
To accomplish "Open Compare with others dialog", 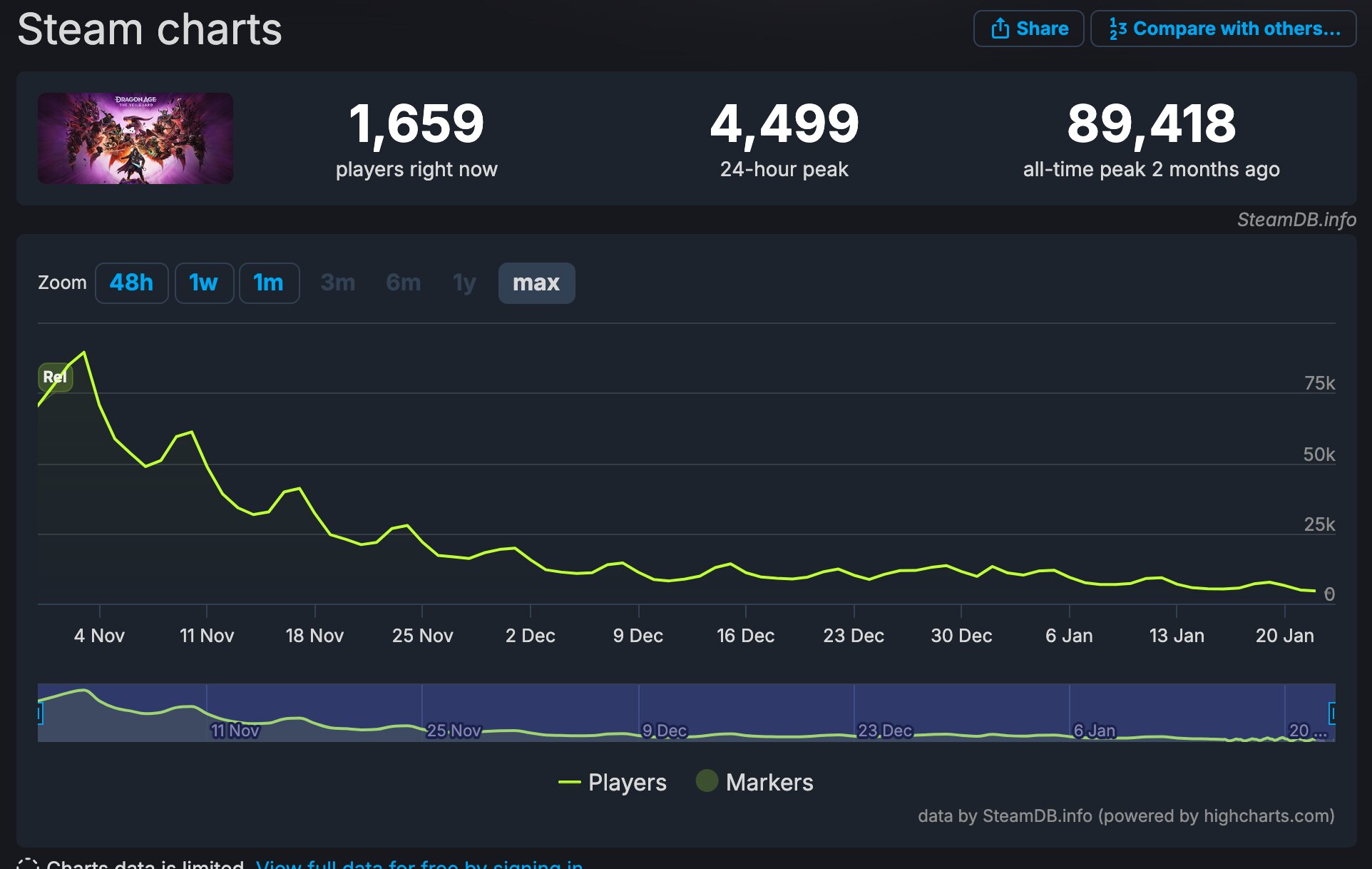I will tap(1223, 29).
